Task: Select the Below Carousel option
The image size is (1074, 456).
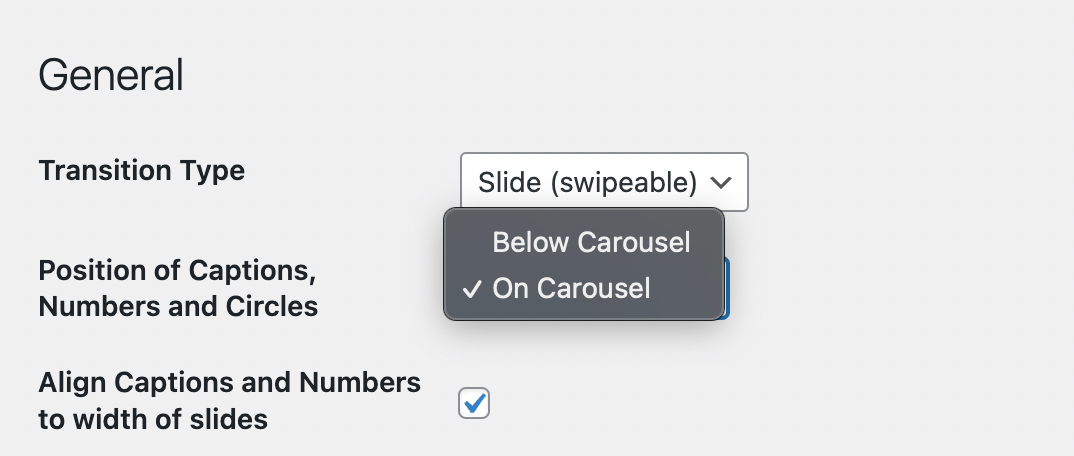Action: [591, 242]
